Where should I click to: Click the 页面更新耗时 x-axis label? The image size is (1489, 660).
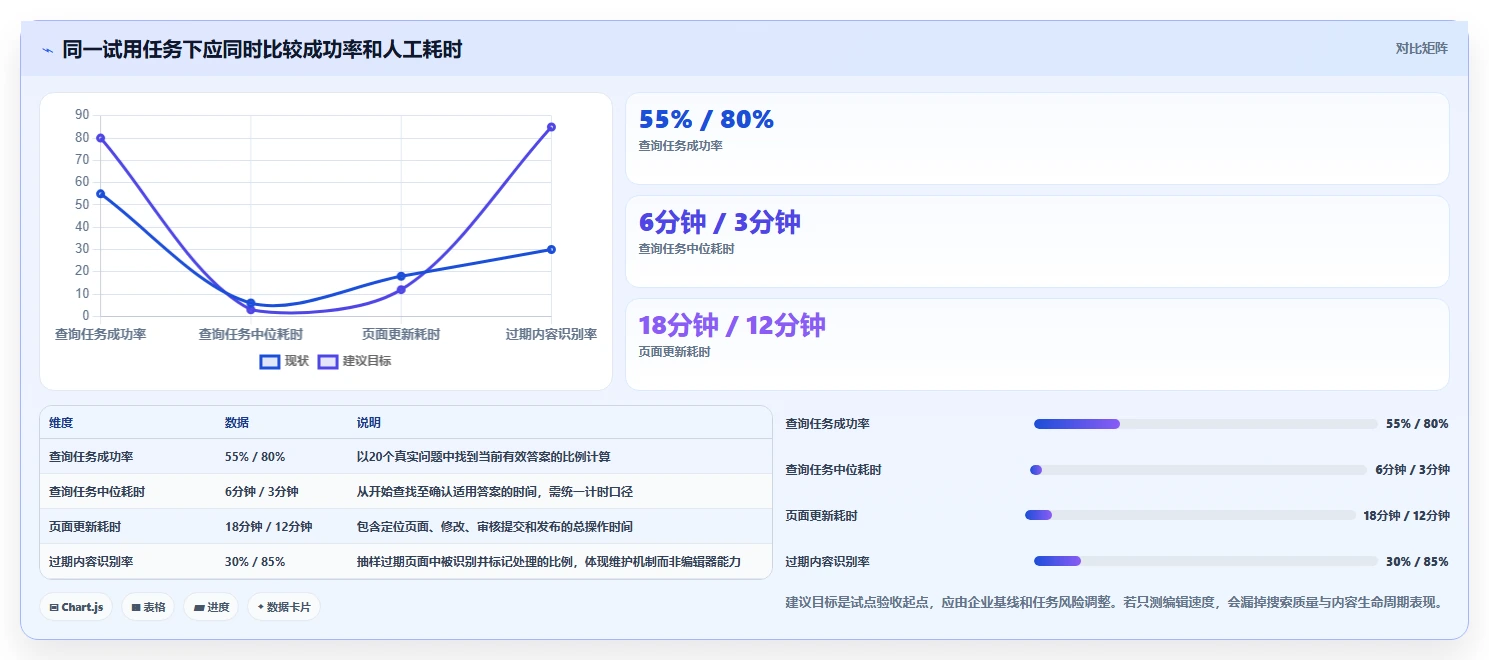(401, 335)
